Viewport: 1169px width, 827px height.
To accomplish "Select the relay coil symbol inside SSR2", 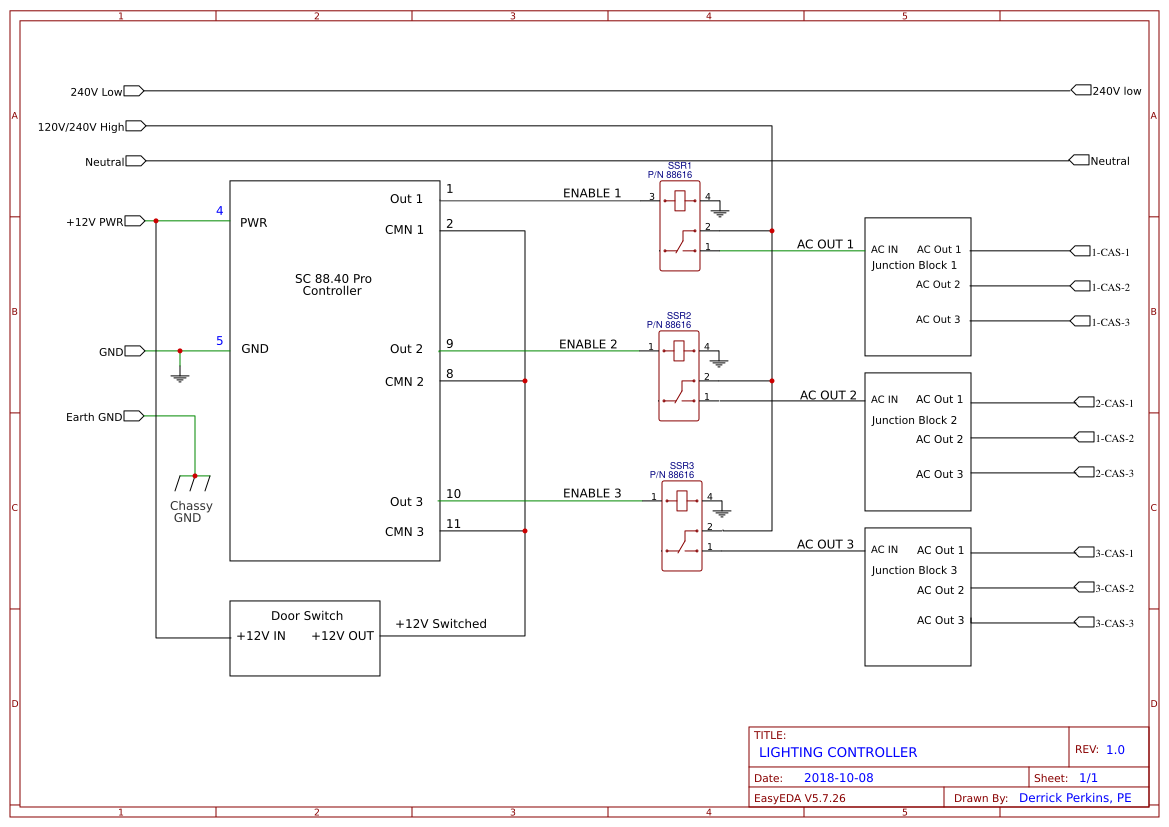I will tap(678, 350).
